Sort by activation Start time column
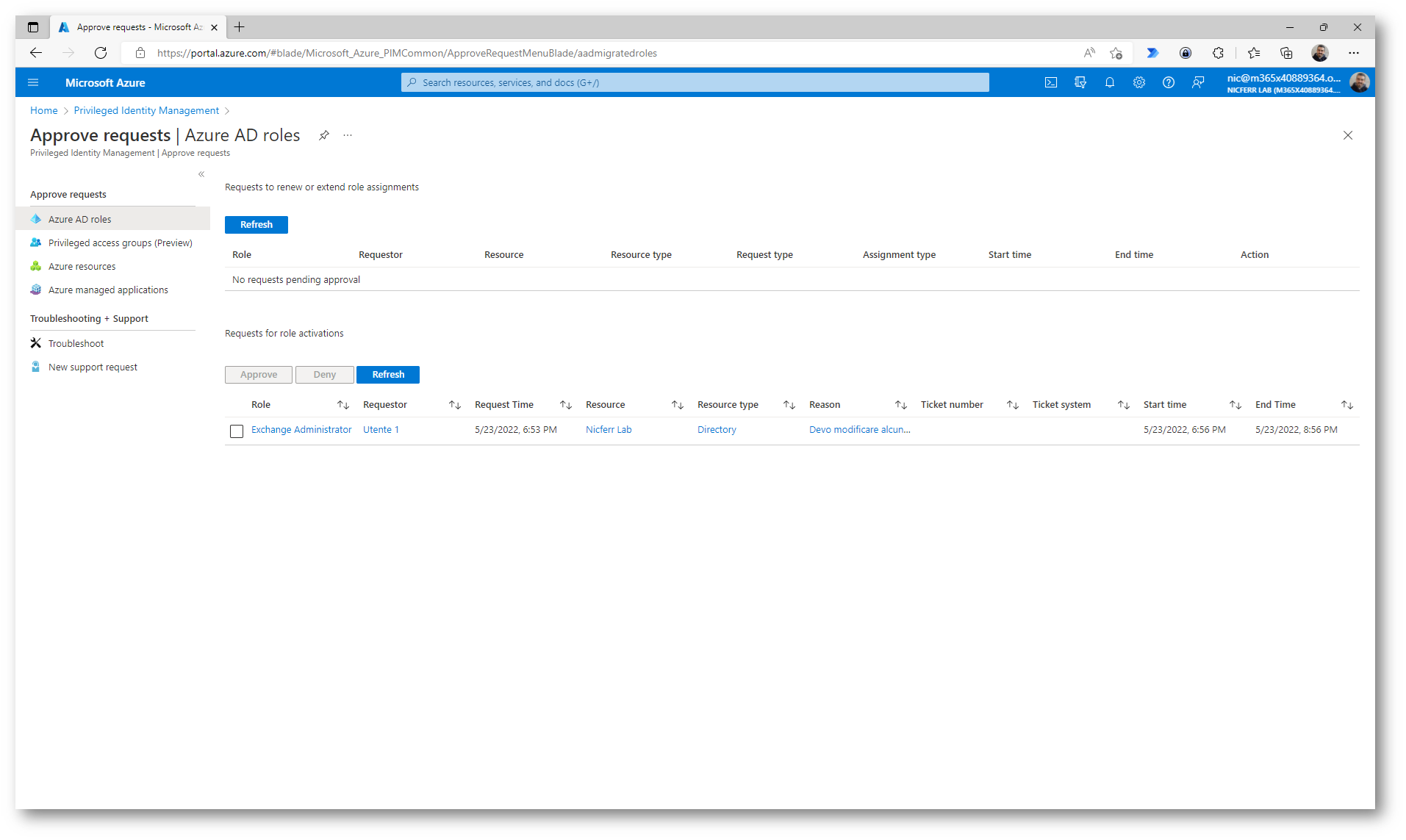 tap(1235, 405)
